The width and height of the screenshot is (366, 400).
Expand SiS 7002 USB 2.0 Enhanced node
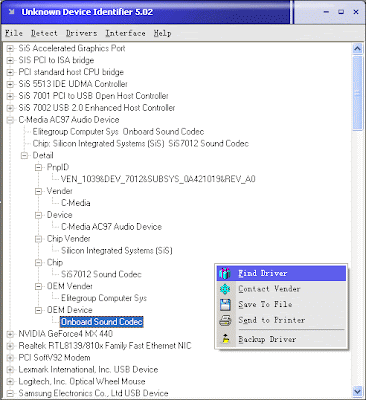(10, 108)
